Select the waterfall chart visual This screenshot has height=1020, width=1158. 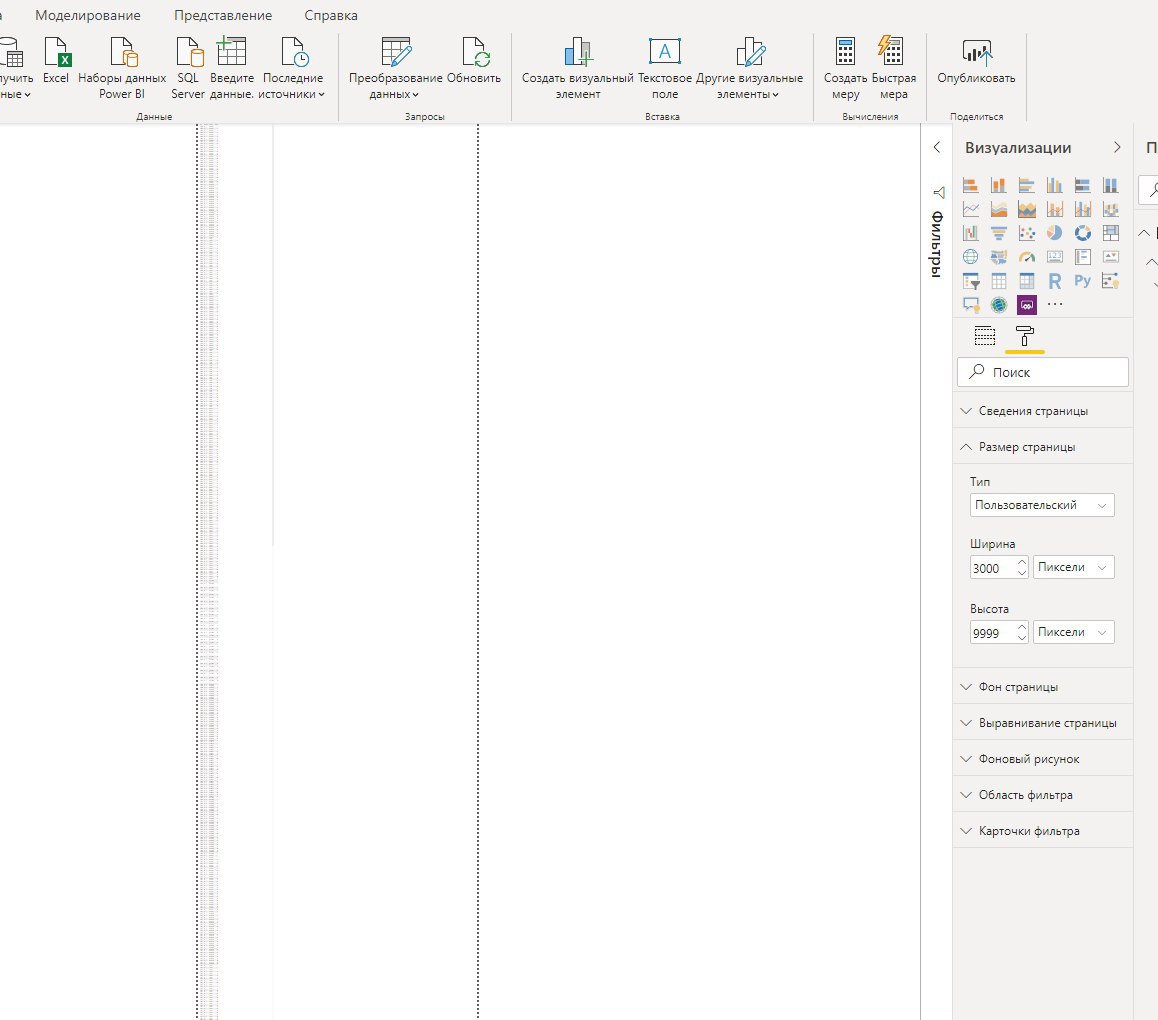point(970,233)
